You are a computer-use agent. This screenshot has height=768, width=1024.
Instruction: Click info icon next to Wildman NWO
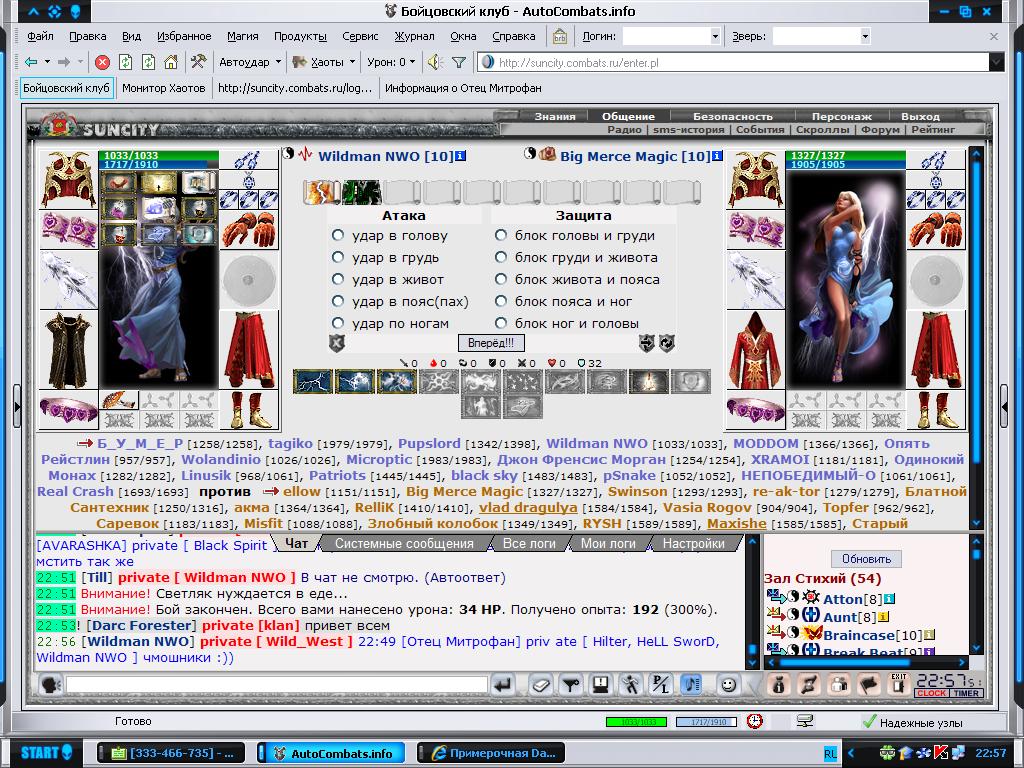[461, 156]
